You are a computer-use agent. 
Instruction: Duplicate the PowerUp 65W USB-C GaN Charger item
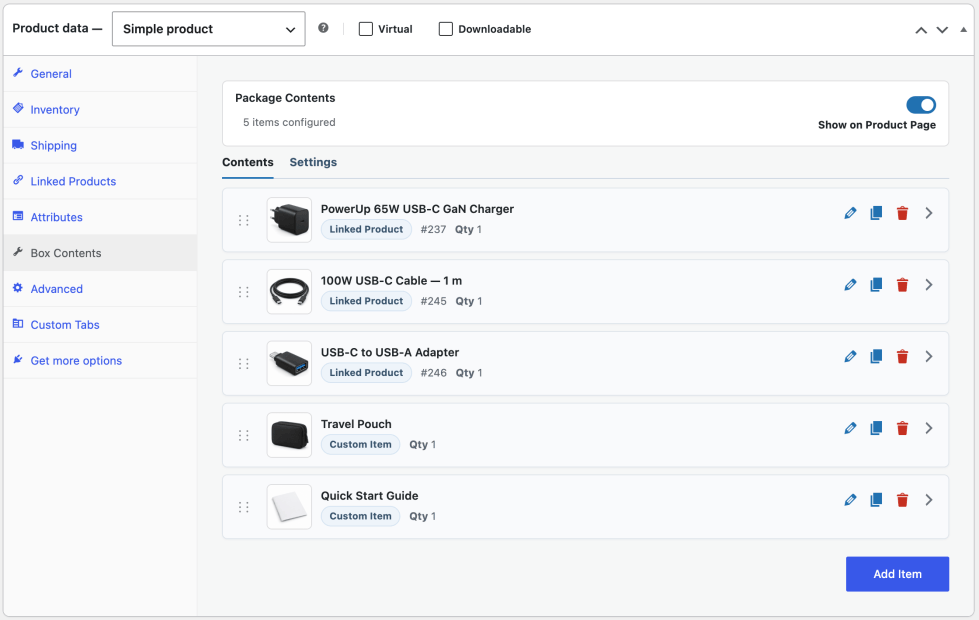coord(876,214)
